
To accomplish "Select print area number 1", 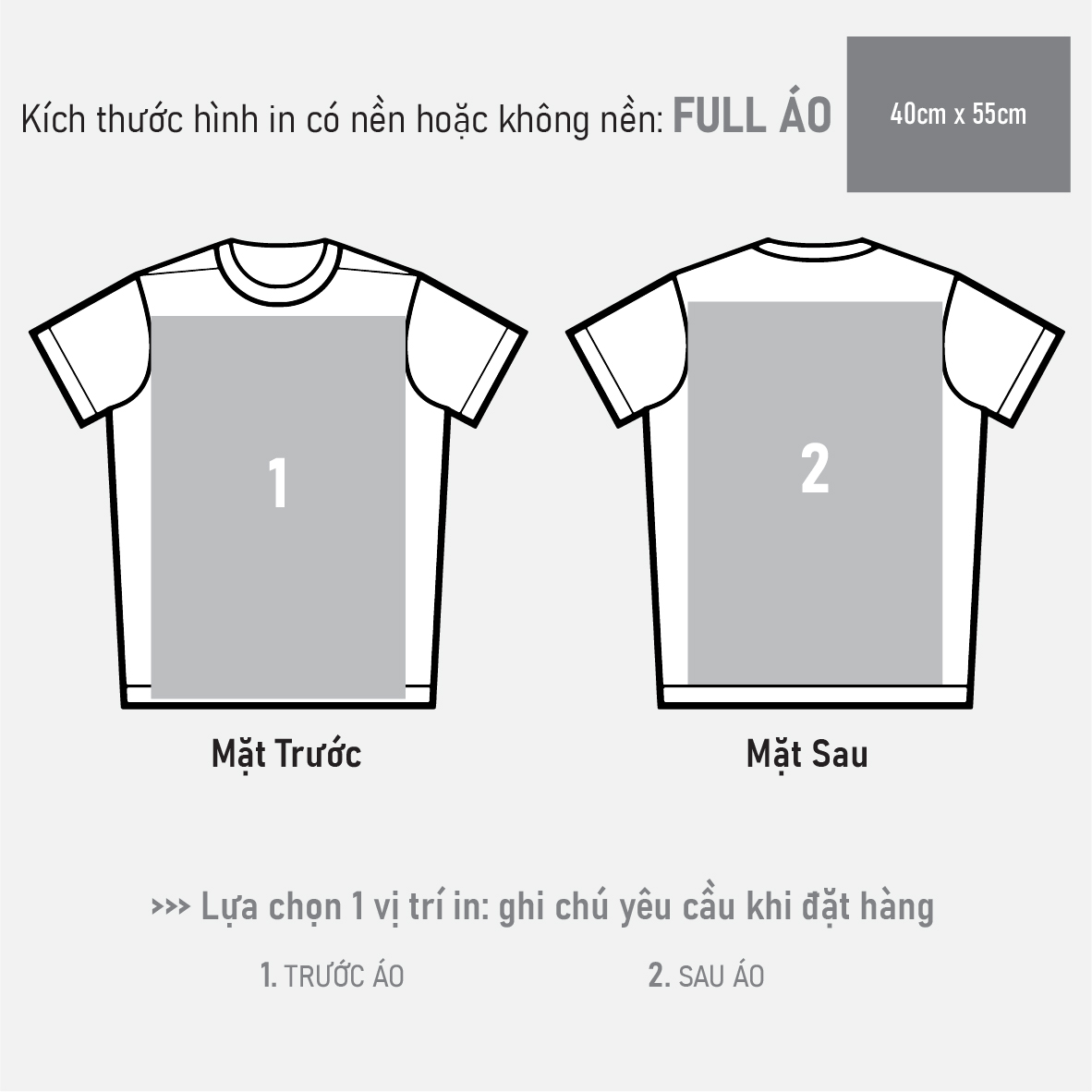I will coord(279,507).
